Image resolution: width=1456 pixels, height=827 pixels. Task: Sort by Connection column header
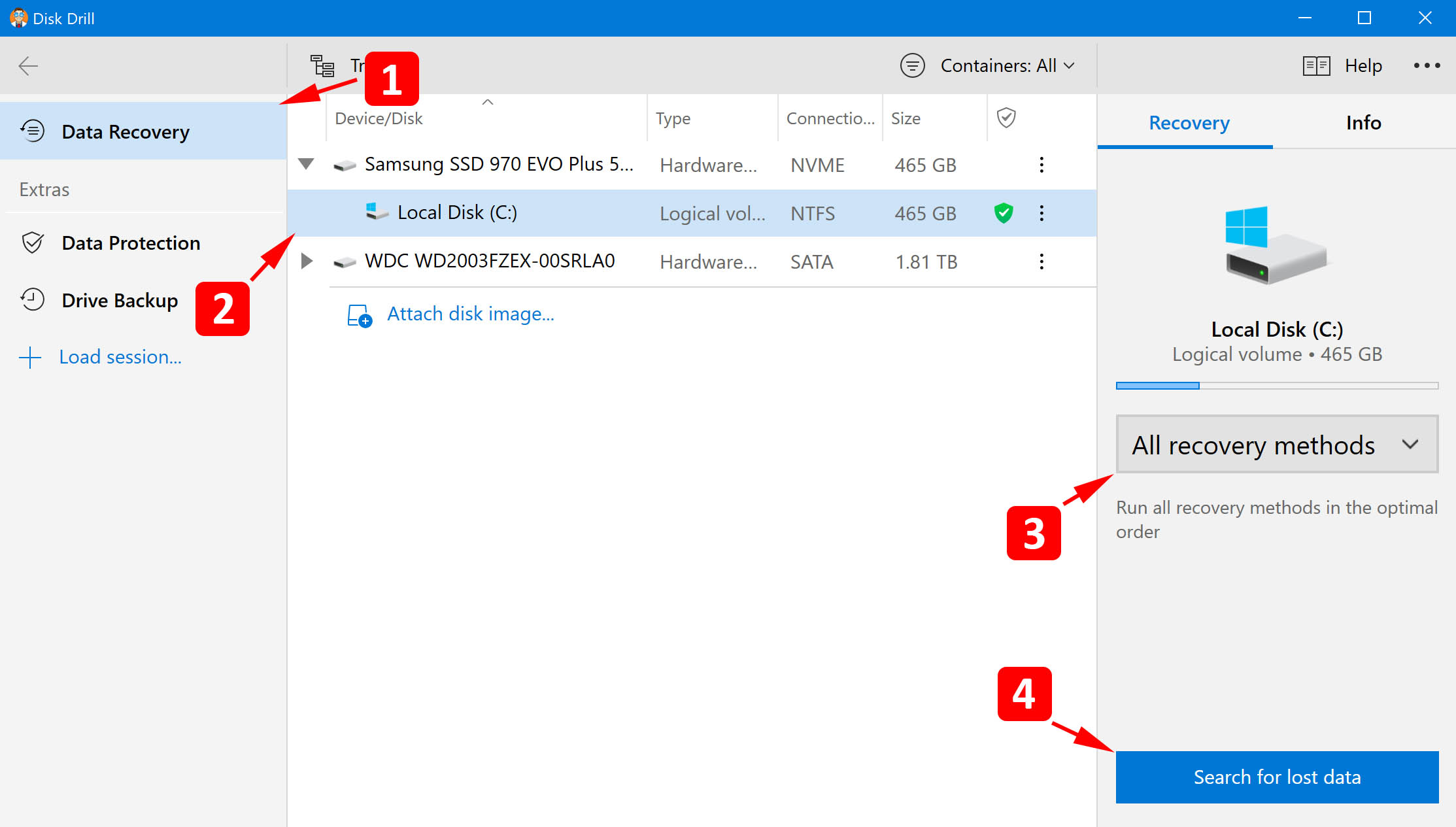[x=830, y=118]
